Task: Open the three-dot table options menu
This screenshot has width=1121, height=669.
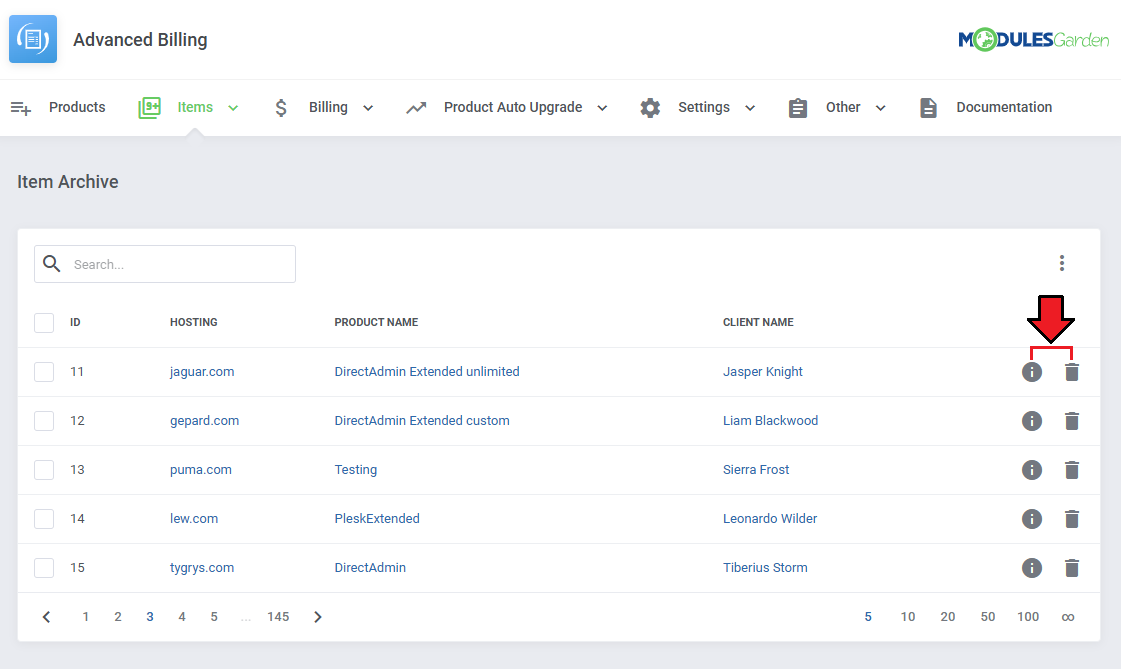Action: (1062, 263)
